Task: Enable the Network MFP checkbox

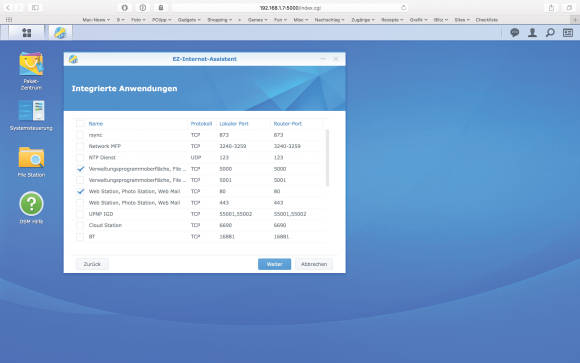Action: 80,146
